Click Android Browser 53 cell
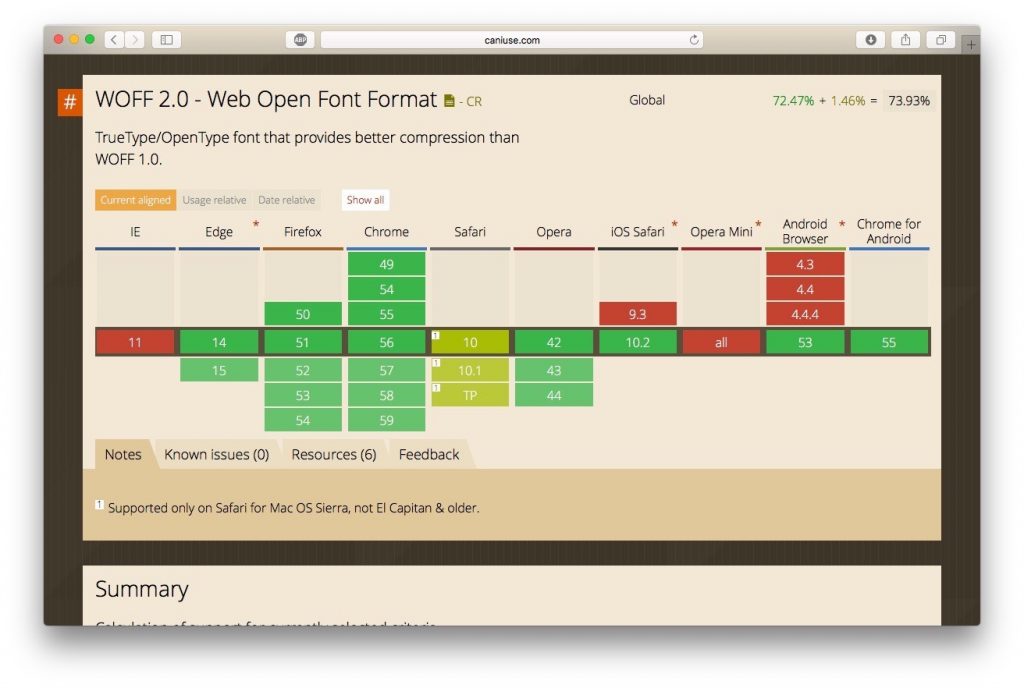Image resolution: width=1024 pixels, height=688 pixels. point(805,342)
